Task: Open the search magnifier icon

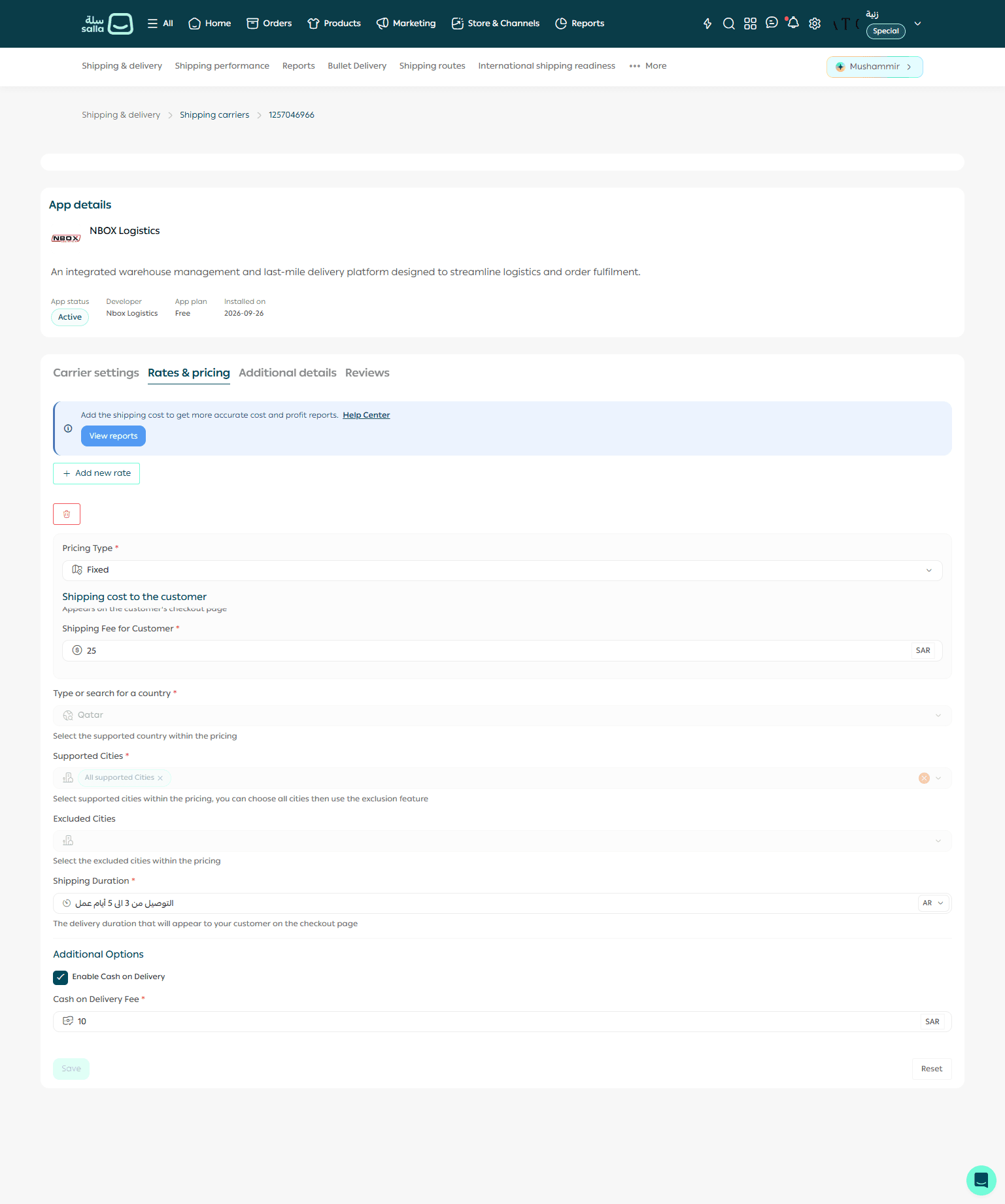Action: [729, 24]
